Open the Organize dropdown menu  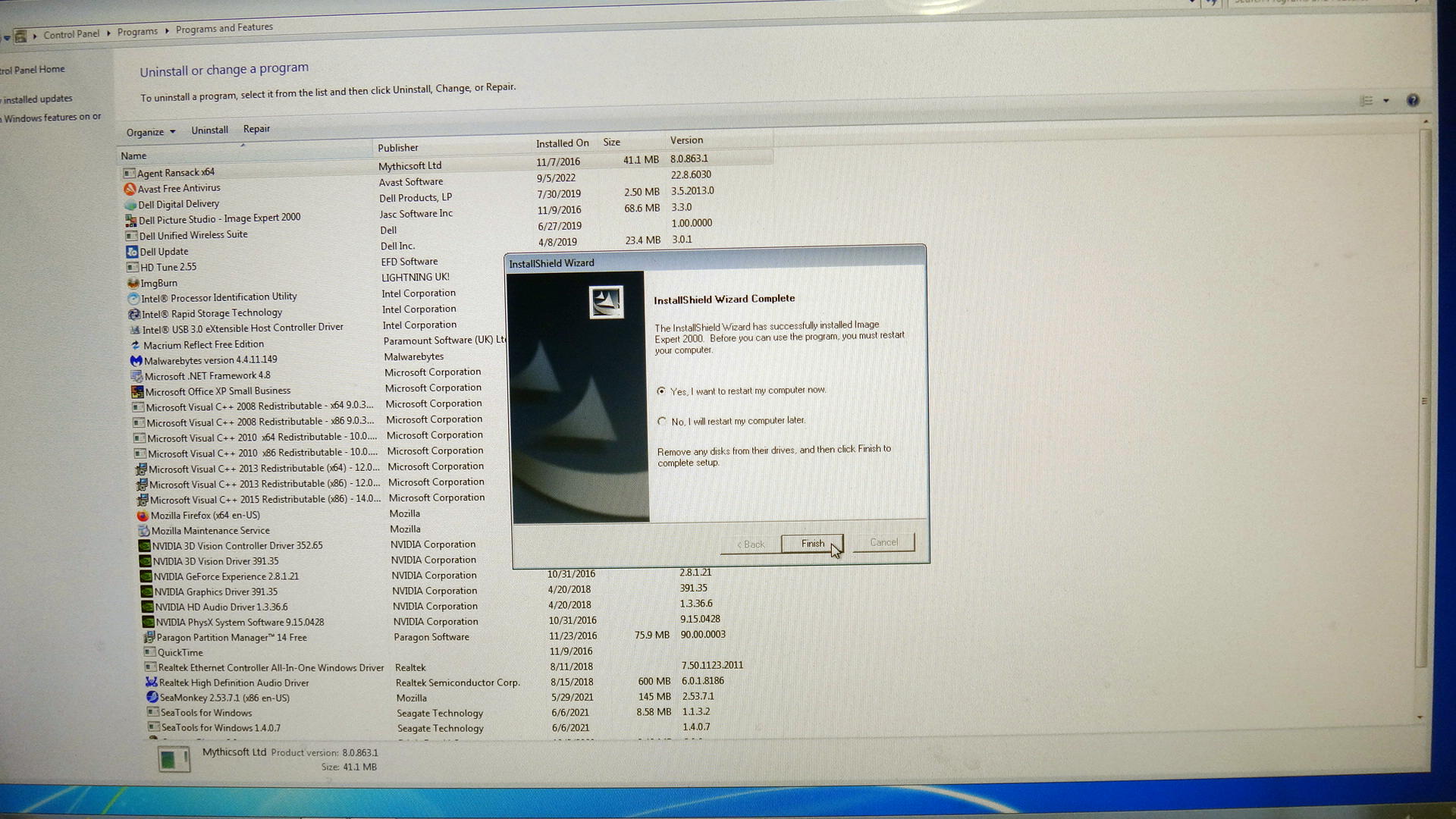pos(151,132)
